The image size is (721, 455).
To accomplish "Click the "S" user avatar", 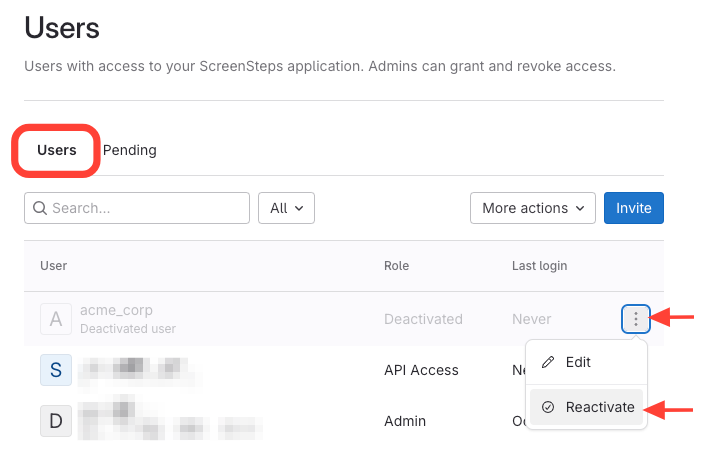I will click(56, 370).
